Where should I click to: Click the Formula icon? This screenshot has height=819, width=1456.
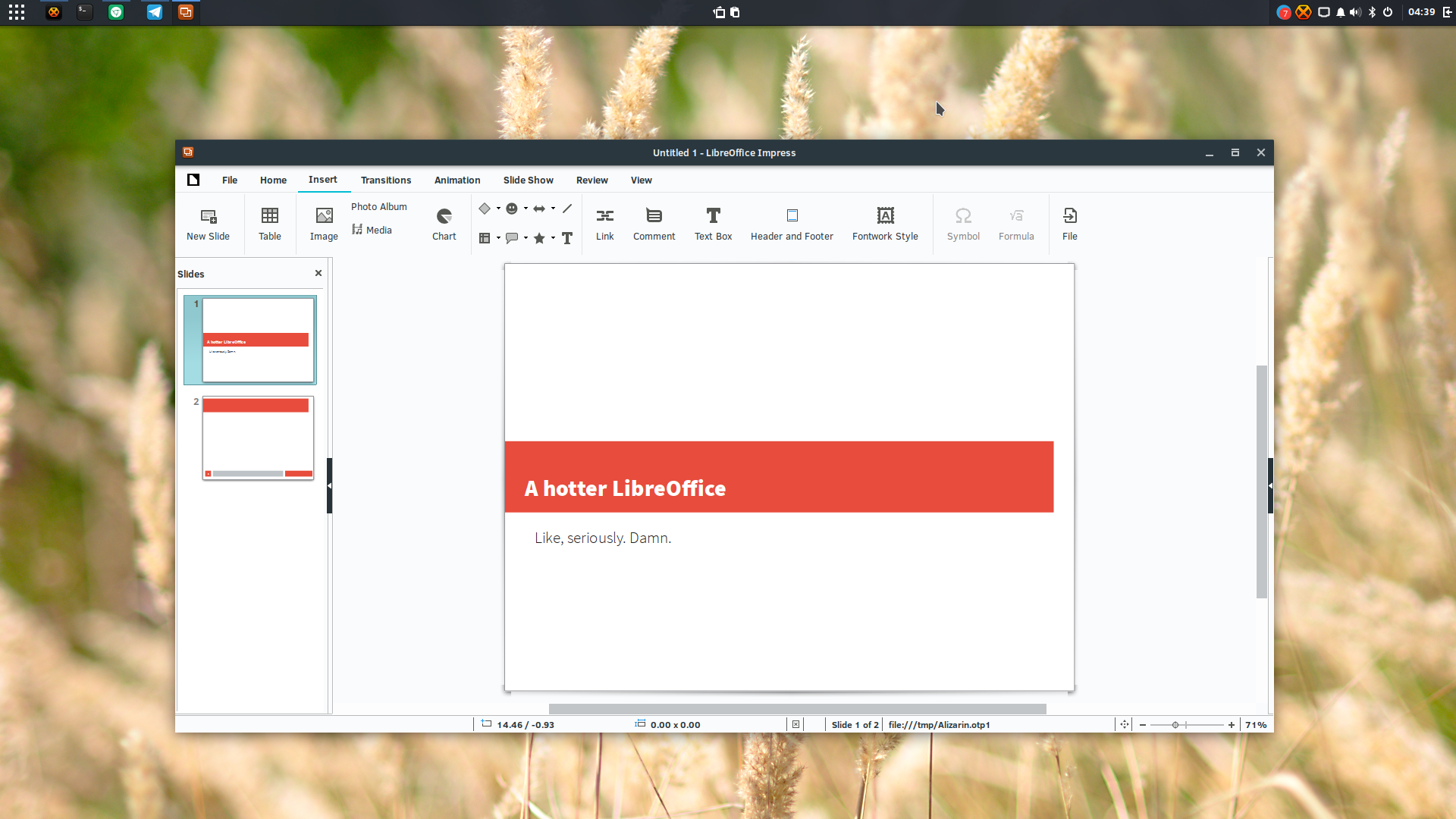click(x=1016, y=216)
